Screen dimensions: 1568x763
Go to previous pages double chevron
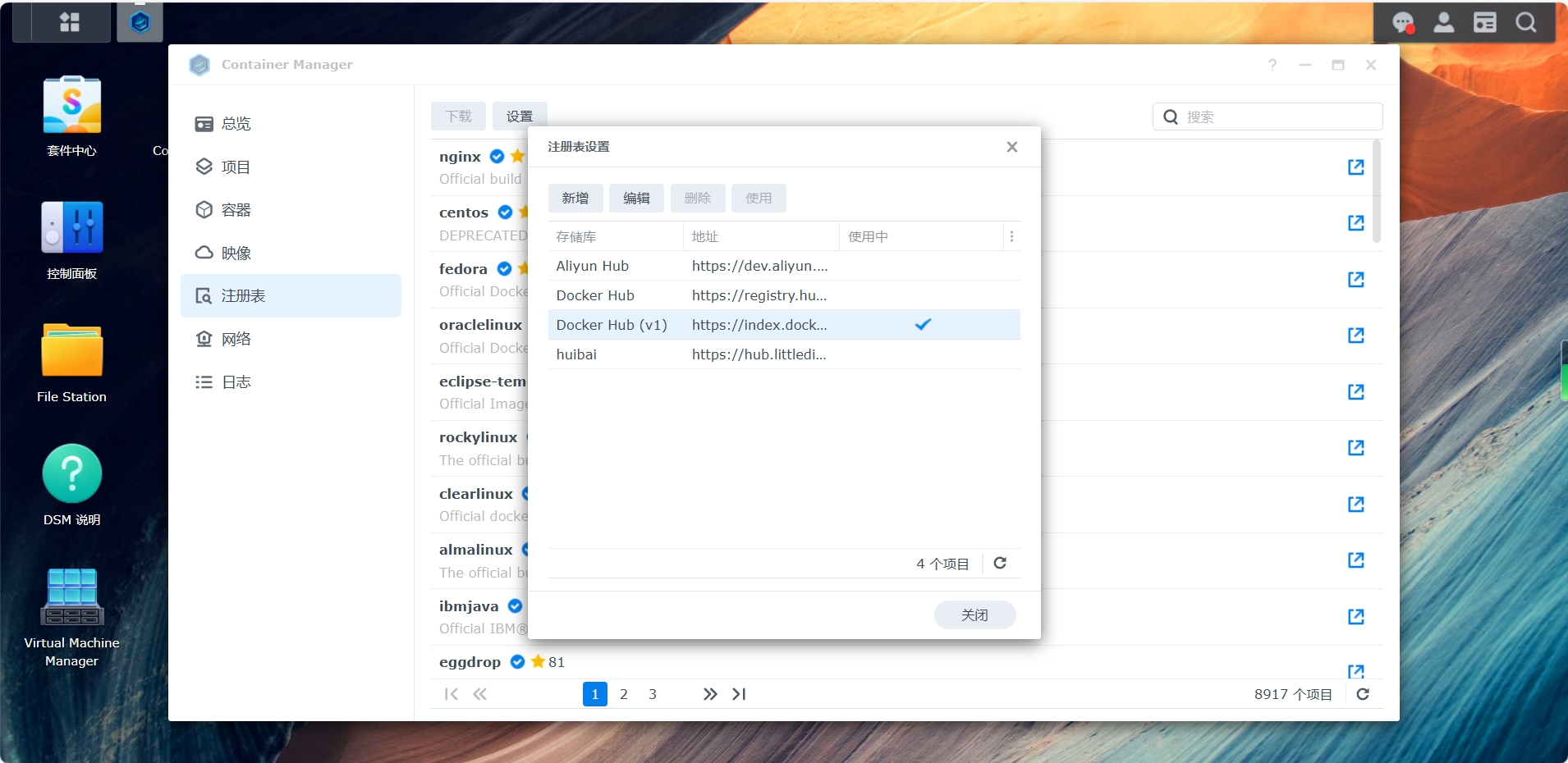click(479, 694)
